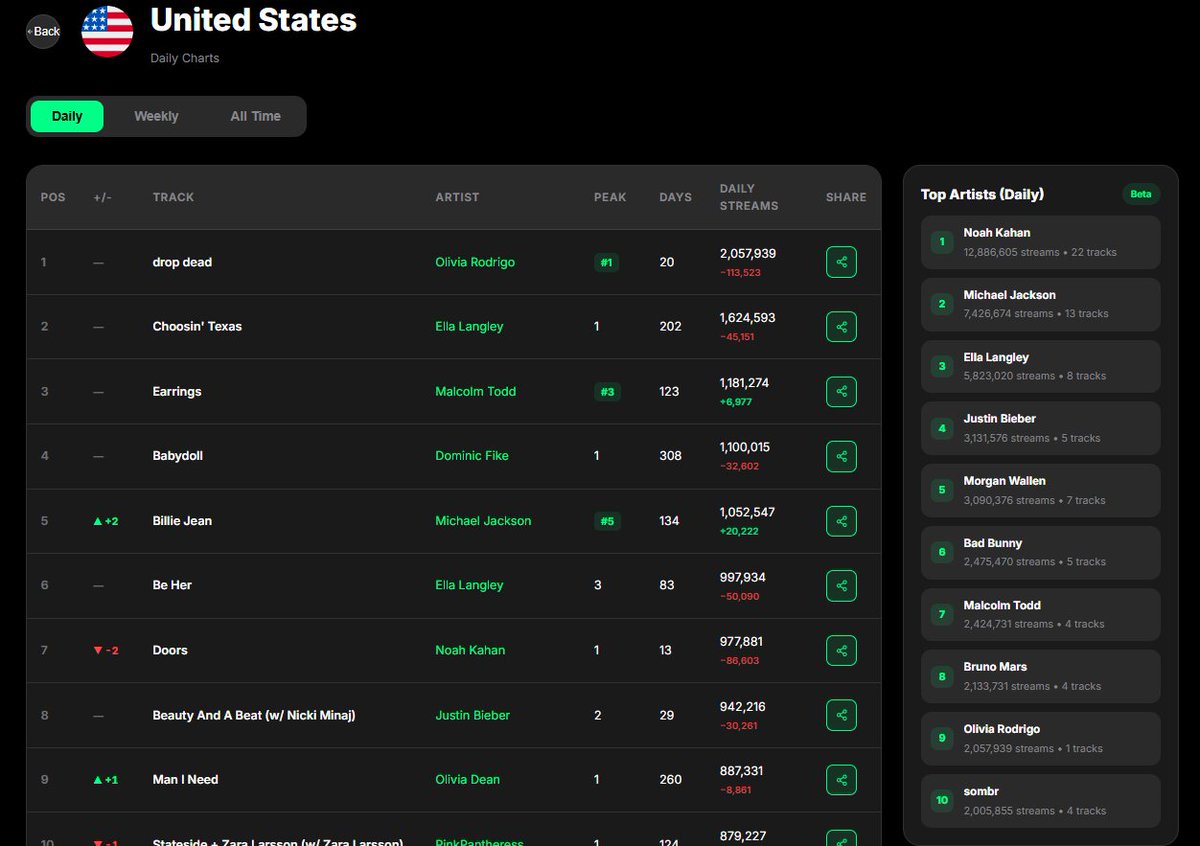Share the Choosin' Texas track
1200x846 pixels.
pyautogui.click(x=841, y=327)
